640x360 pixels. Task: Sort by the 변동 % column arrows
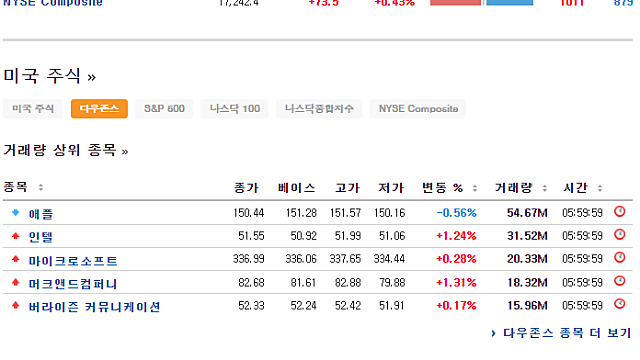tap(474, 188)
